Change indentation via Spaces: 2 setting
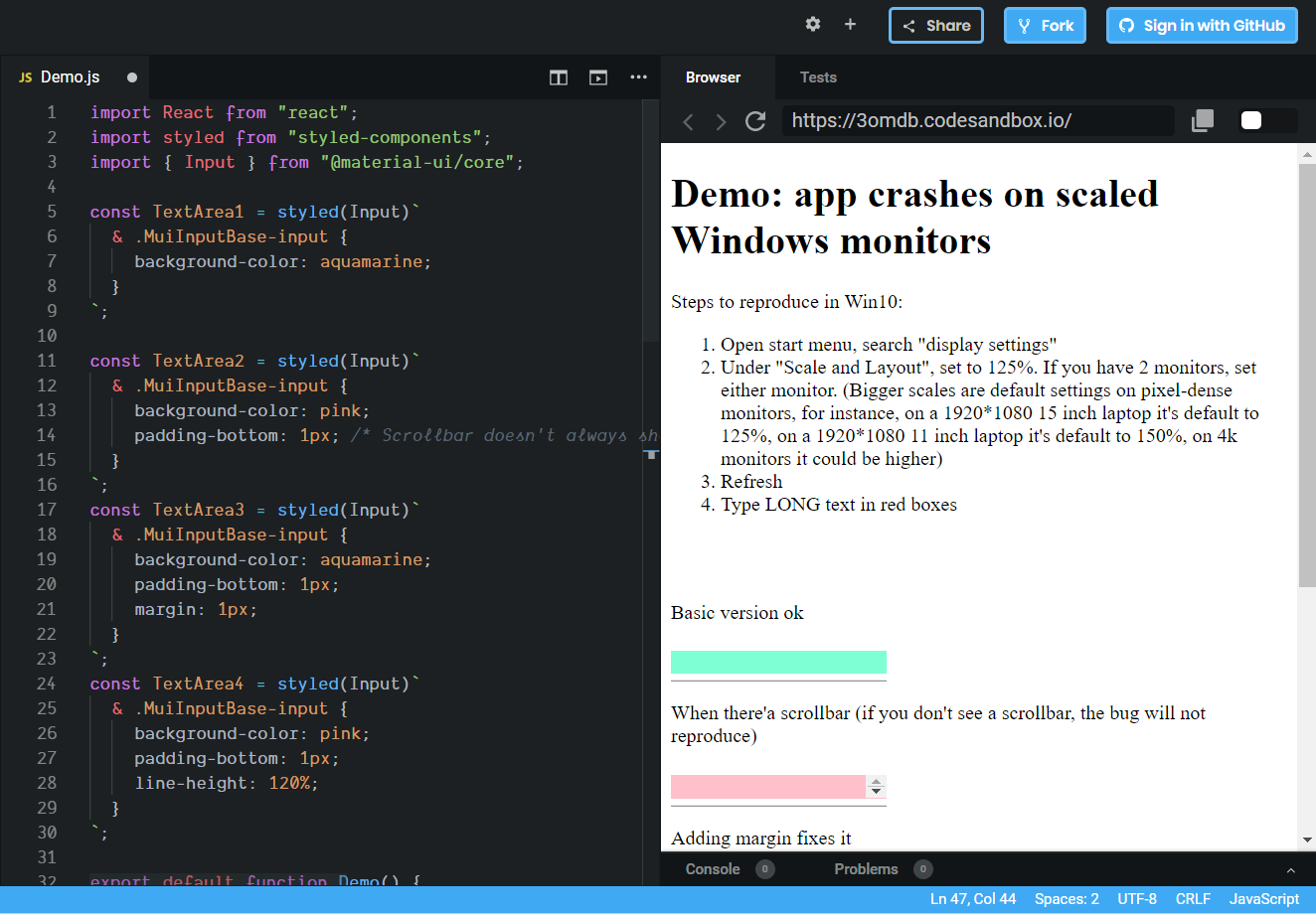Image resolution: width=1316 pixels, height=915 pixels. [x=1067, y=898]
